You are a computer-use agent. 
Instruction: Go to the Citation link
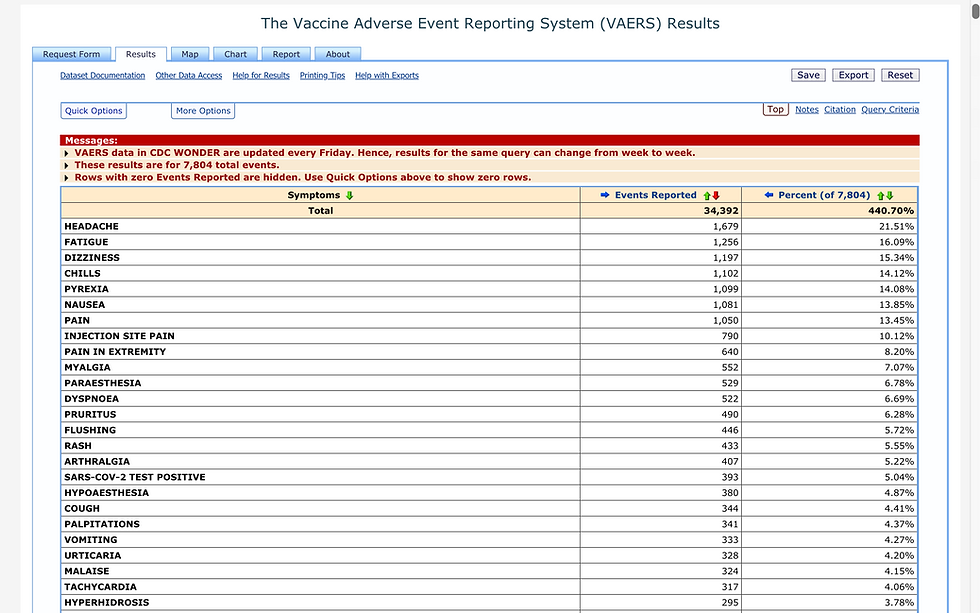[840, 109]
